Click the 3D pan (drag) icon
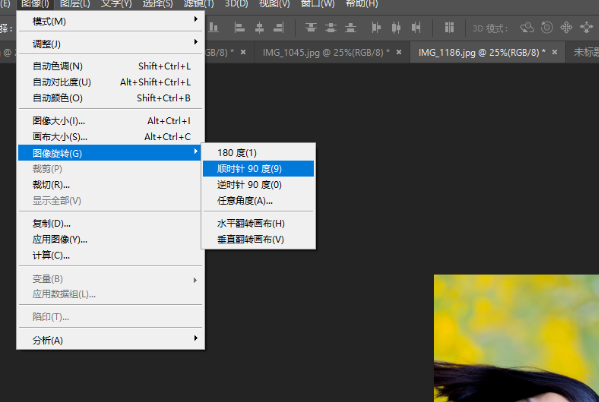 pyautogui.click(x=566, y=28)
